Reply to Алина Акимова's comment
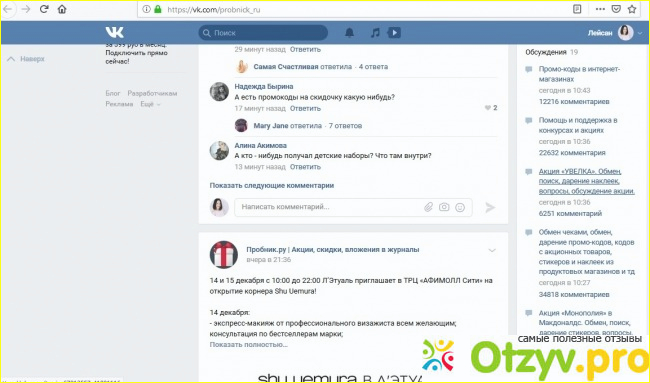650x383 pixels. click(305, 167)
